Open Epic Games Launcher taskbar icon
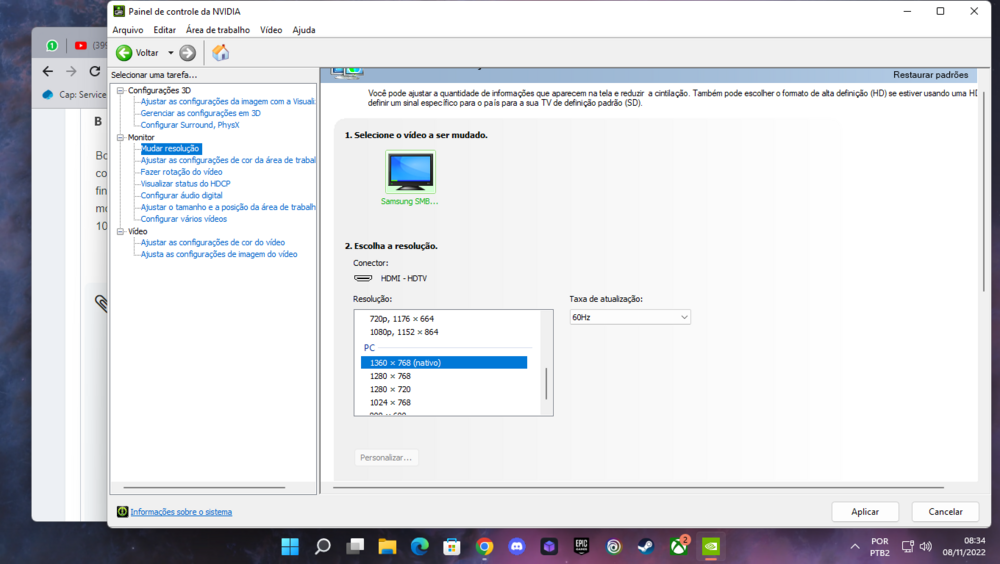 [582, 547]
